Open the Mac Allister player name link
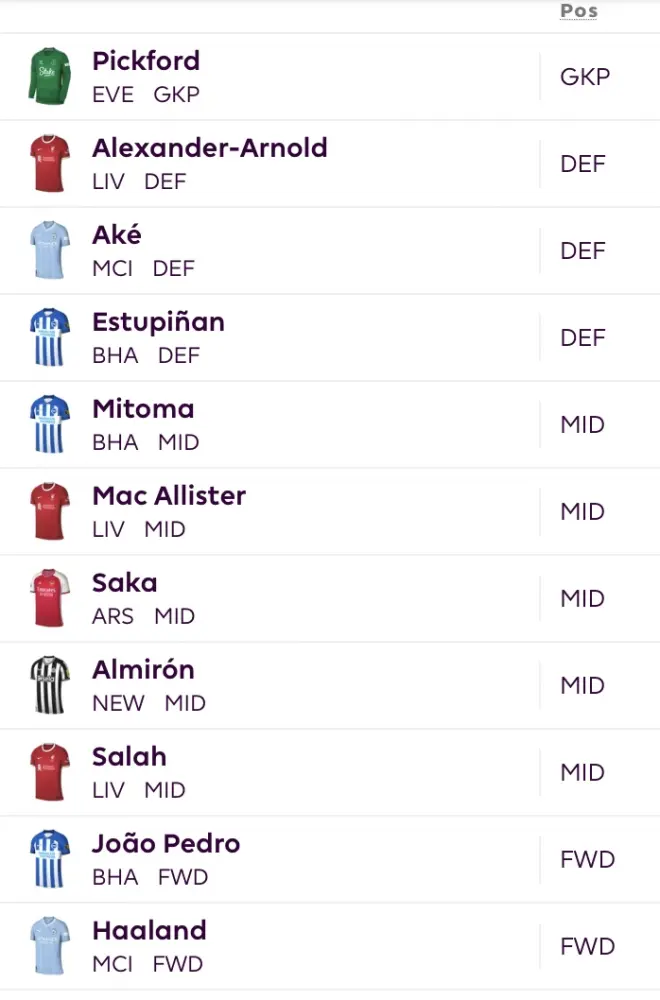This screenshot has height=1000, width=660. [x=169, y=496]
